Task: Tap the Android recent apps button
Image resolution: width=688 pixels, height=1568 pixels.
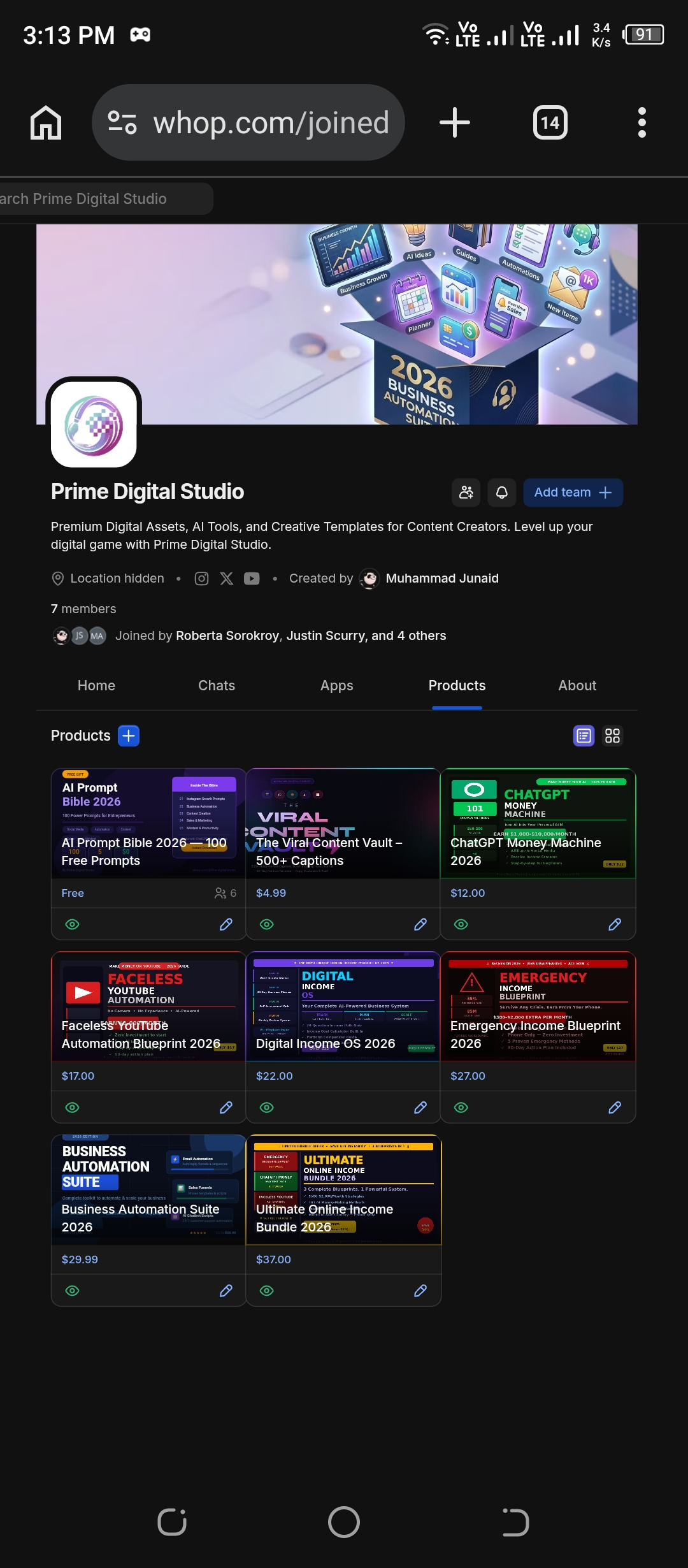Action: (172, 1522)
